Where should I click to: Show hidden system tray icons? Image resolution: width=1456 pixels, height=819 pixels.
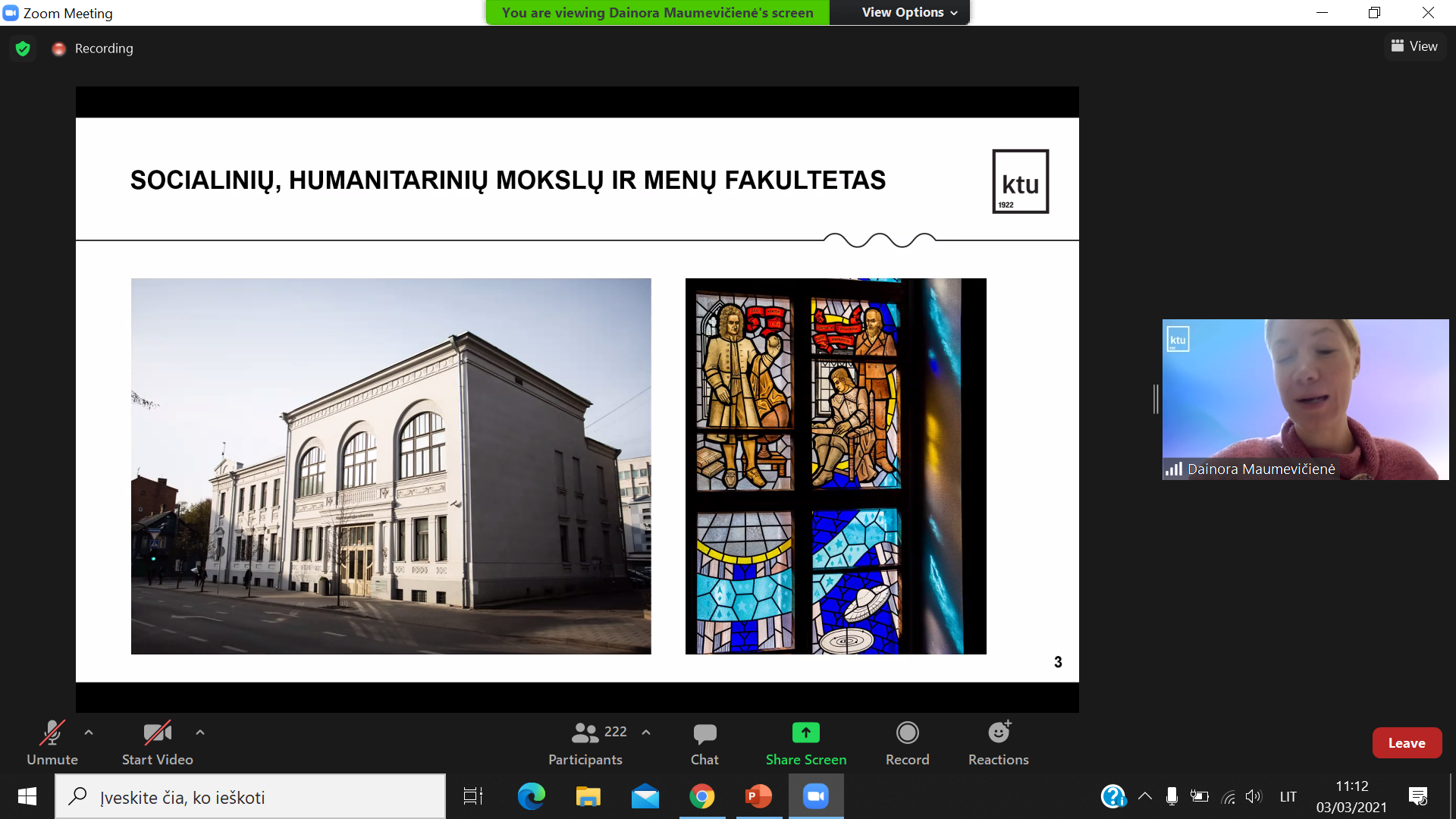[x=1145, y=796]
